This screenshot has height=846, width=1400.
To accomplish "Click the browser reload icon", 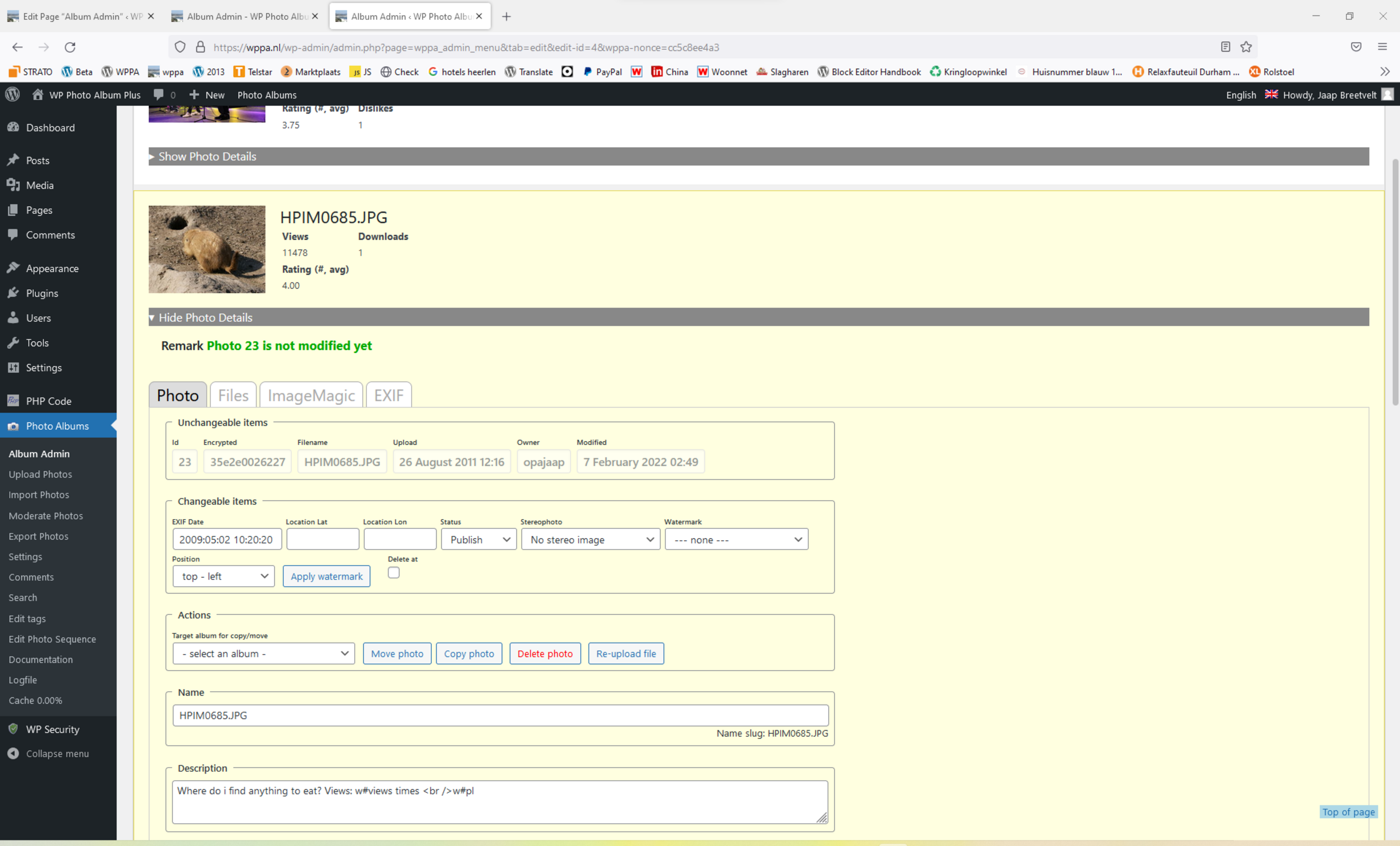I will pos(70,47).
